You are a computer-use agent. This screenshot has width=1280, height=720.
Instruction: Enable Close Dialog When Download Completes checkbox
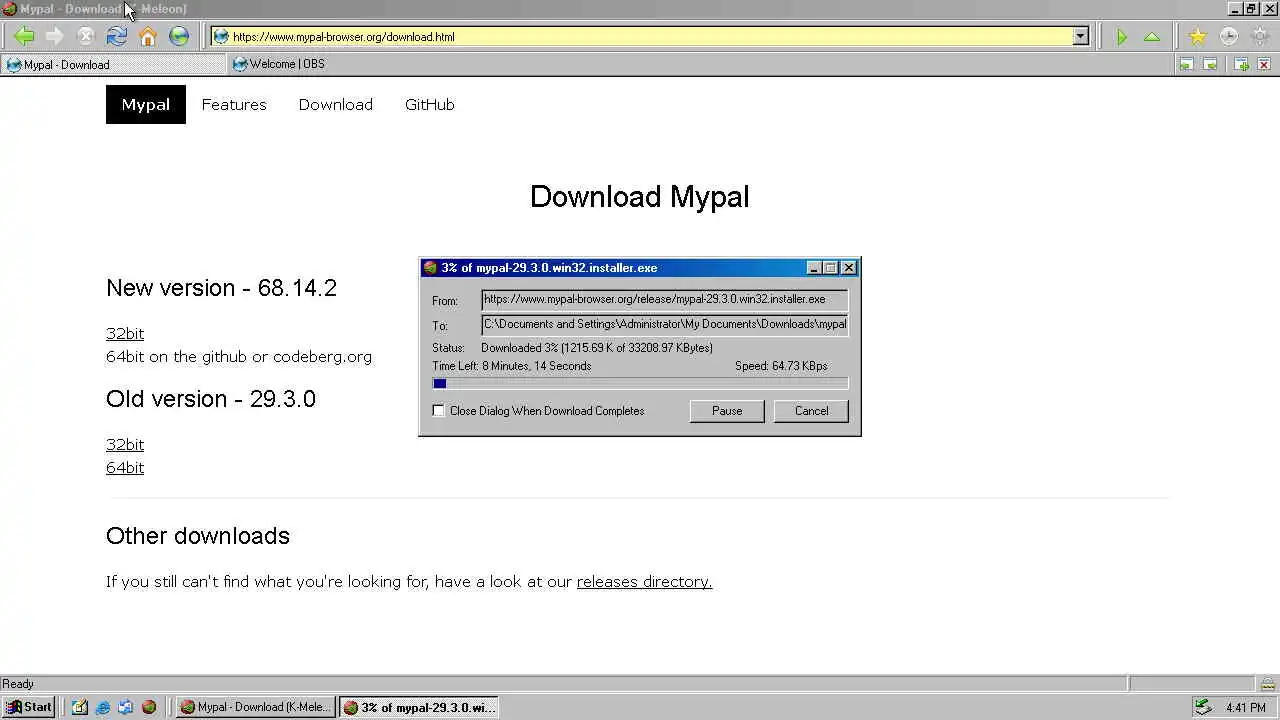click(x=438, y=411)
